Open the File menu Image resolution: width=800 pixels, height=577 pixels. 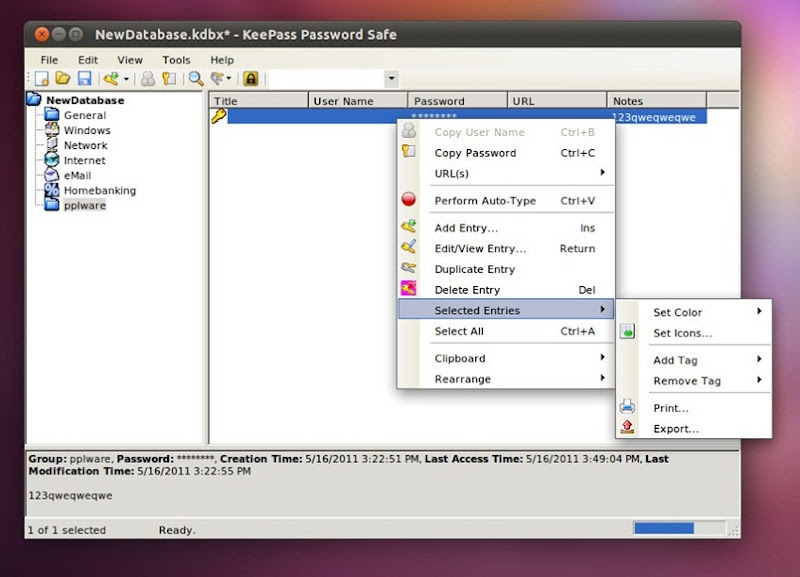(x=49, y=60)
